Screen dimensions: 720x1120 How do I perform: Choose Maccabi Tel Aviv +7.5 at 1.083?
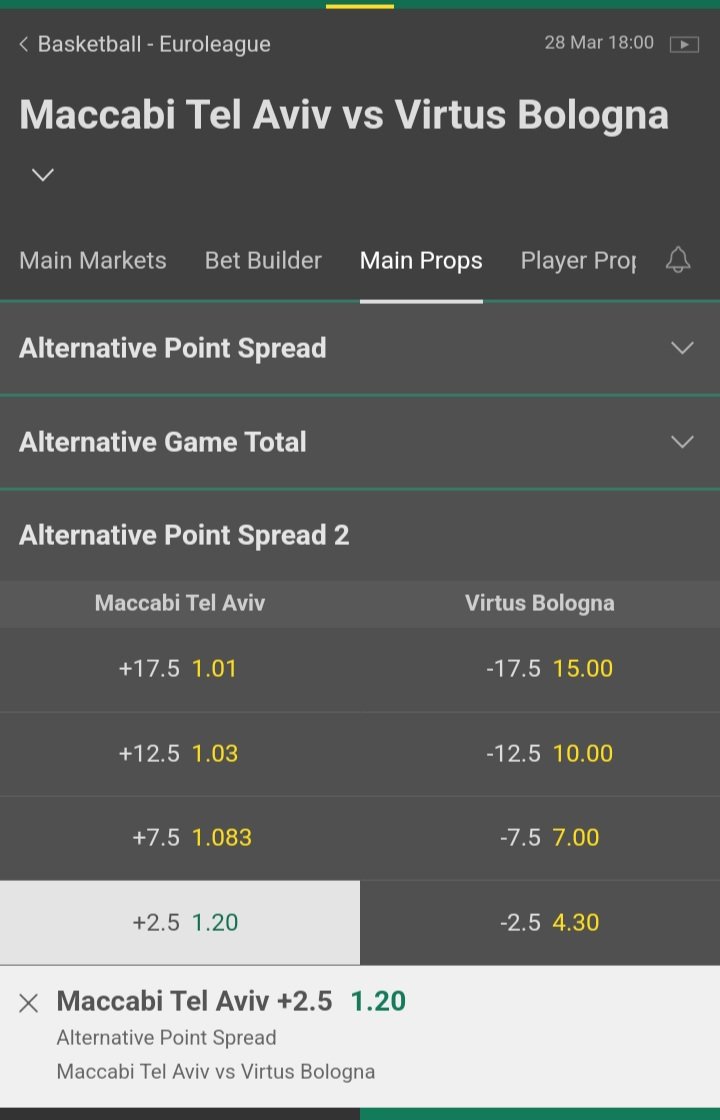[179, 838]
